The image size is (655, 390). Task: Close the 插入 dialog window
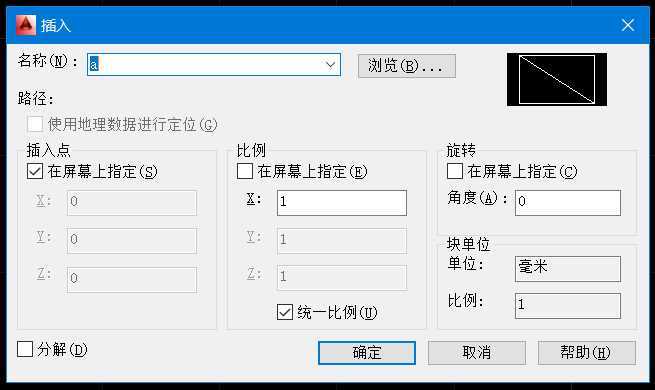click(627, 25)
